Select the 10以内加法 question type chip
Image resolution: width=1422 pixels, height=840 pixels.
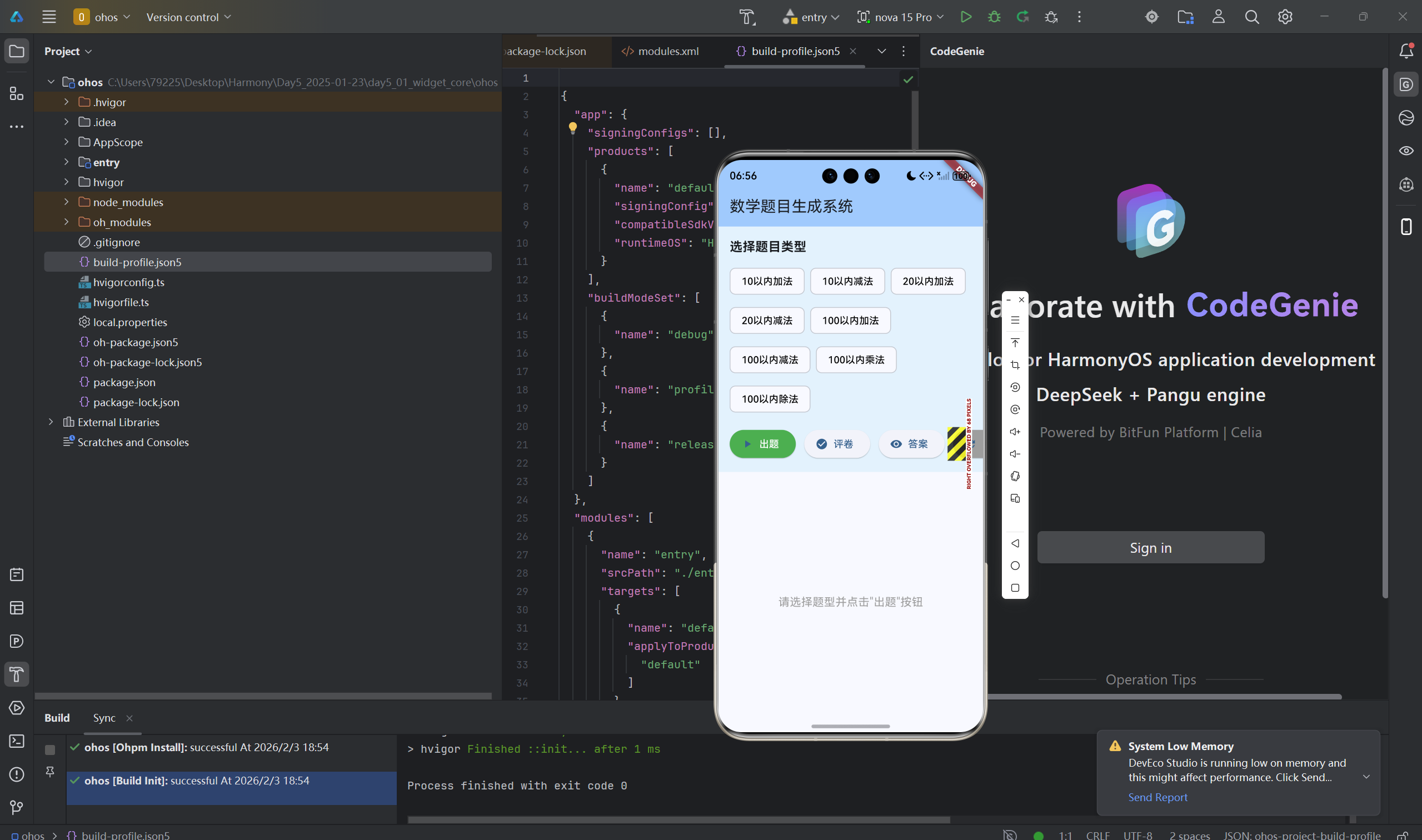click(x=766, y=281)
